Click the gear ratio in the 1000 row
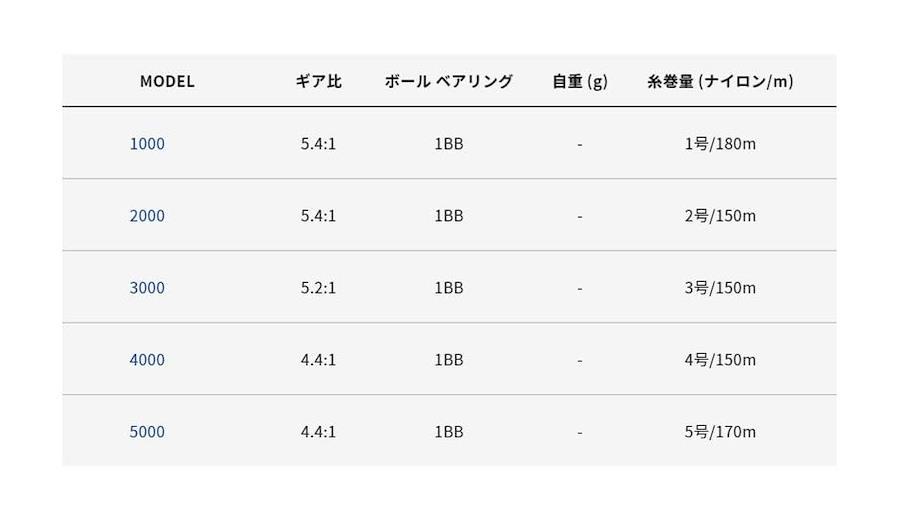This screenshot has height=522, width=900. (x=318, y=144)
